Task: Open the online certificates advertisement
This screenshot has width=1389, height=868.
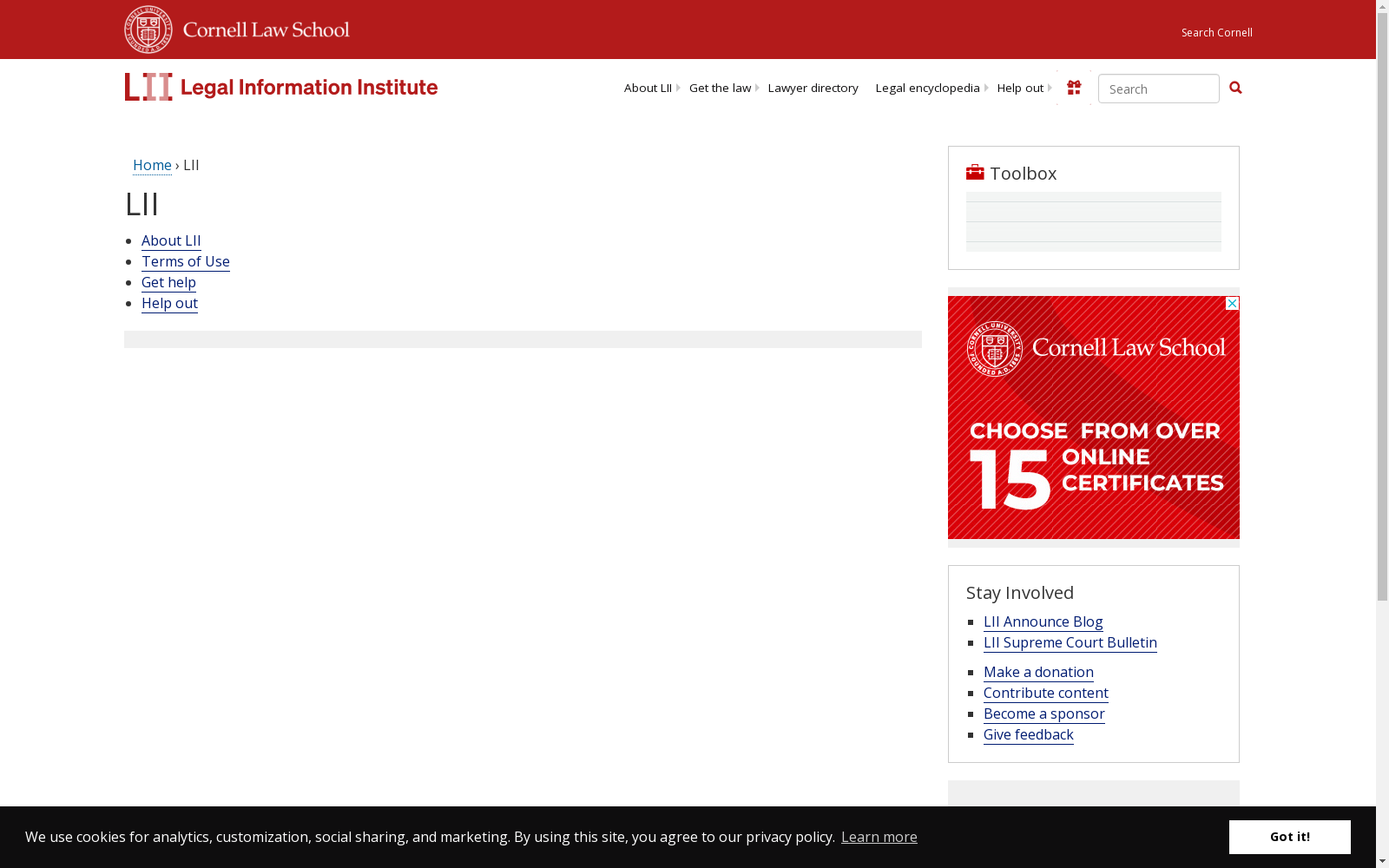Action: (1093, 418)
